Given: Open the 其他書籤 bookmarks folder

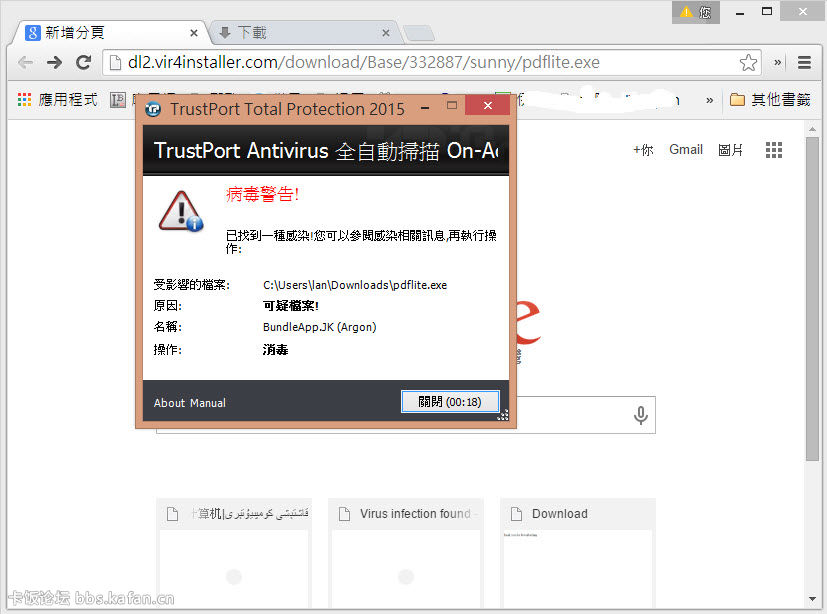Looking at the screenshot, I should (x=770, y=100).
